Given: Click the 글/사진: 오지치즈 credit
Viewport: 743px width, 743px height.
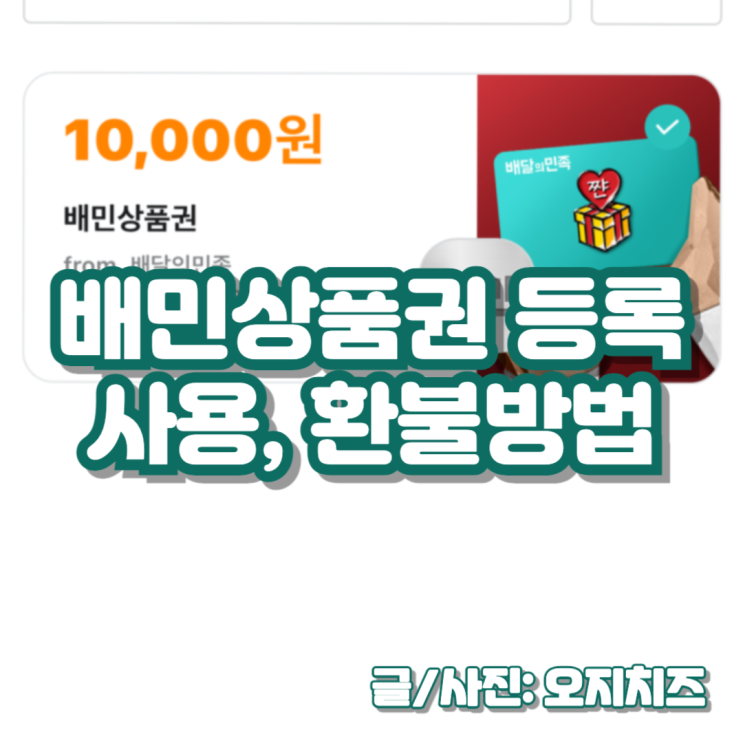Looking at the screenshot, I should [x=539, y=687].
